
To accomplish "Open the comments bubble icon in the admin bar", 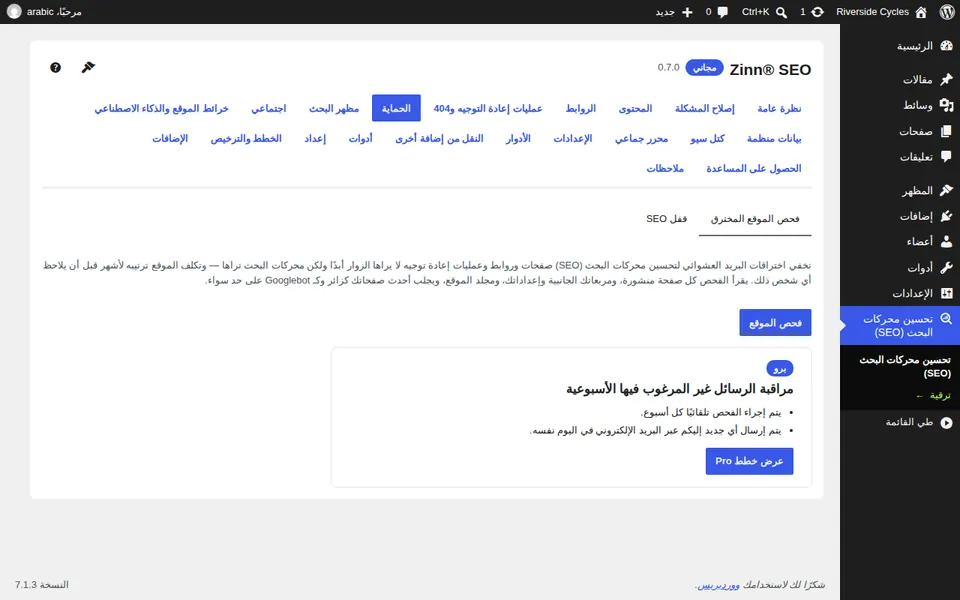I will (x=722, y=12).
